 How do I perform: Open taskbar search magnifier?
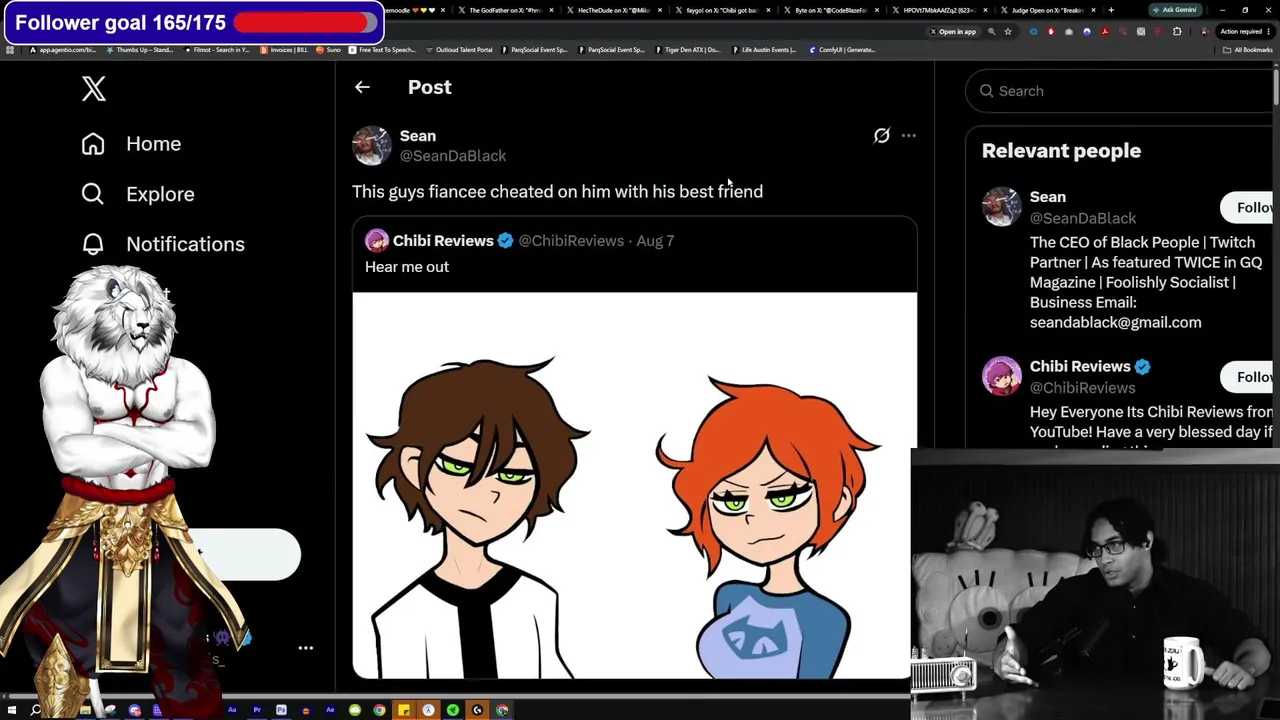36,710
